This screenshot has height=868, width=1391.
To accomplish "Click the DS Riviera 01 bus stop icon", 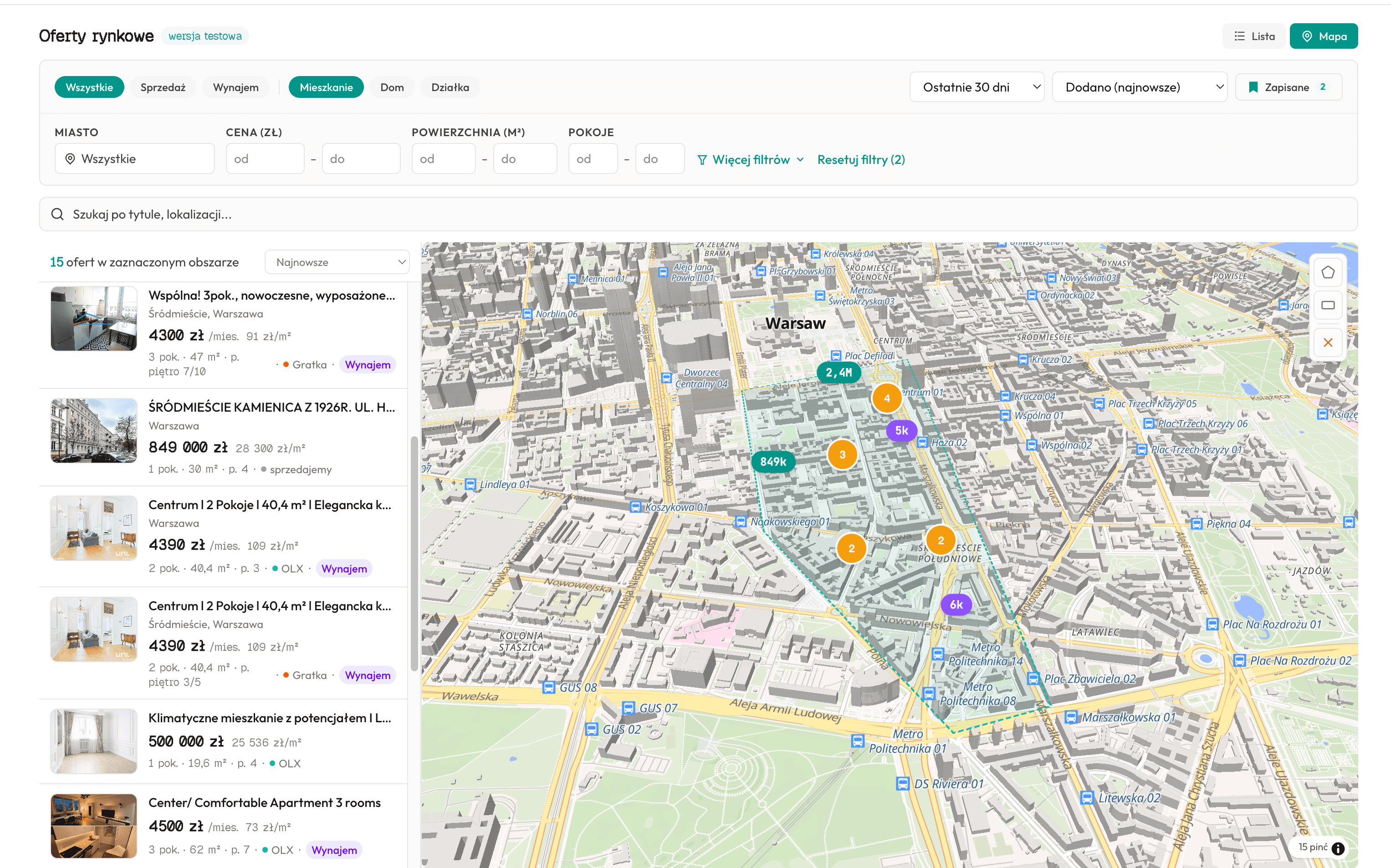I will [x=903, y=784].
